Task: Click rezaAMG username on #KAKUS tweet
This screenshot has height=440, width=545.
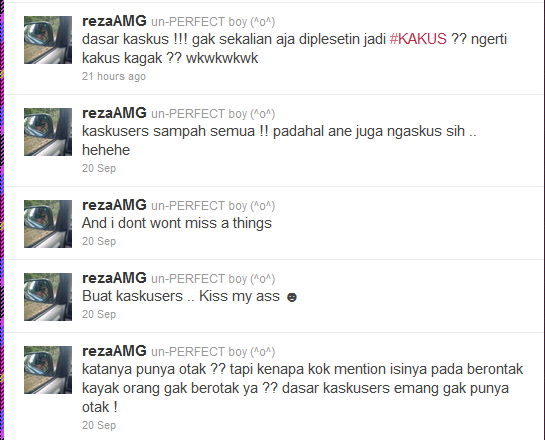Action: [114, 21]
